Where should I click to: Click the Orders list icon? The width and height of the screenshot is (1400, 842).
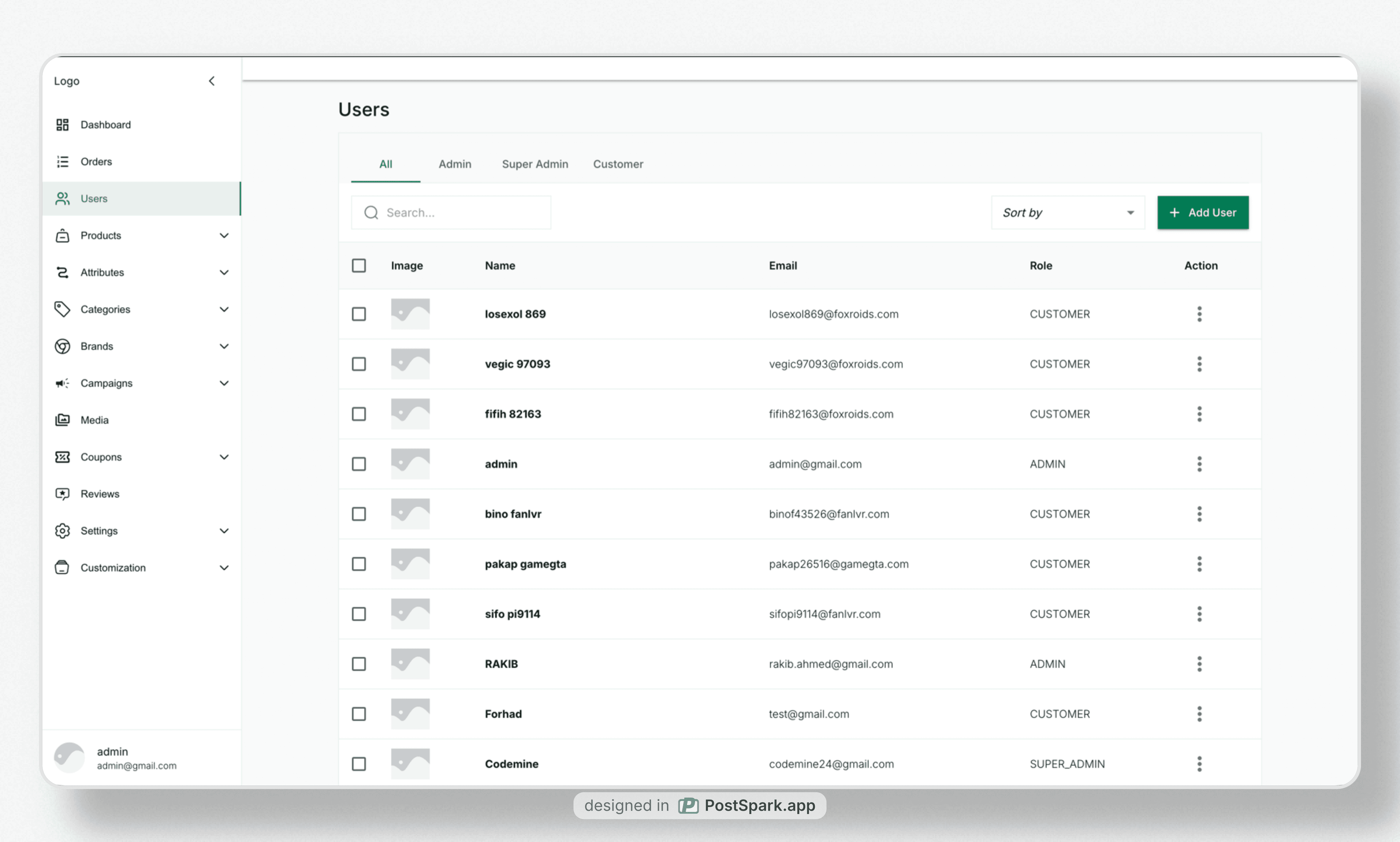point(62,162)
